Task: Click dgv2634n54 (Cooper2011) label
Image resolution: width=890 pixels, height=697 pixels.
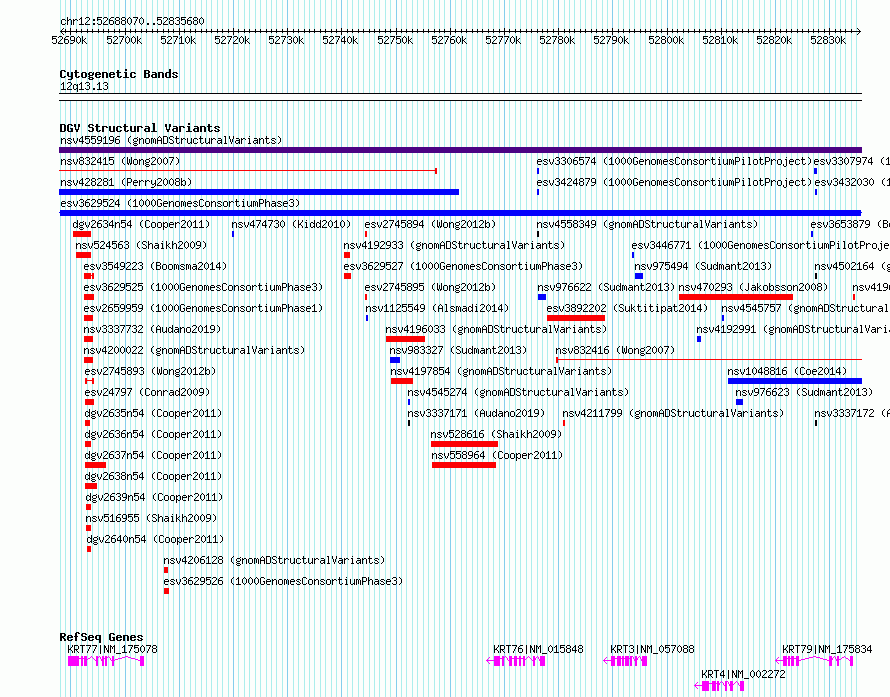Action: [x=141, y=224]
